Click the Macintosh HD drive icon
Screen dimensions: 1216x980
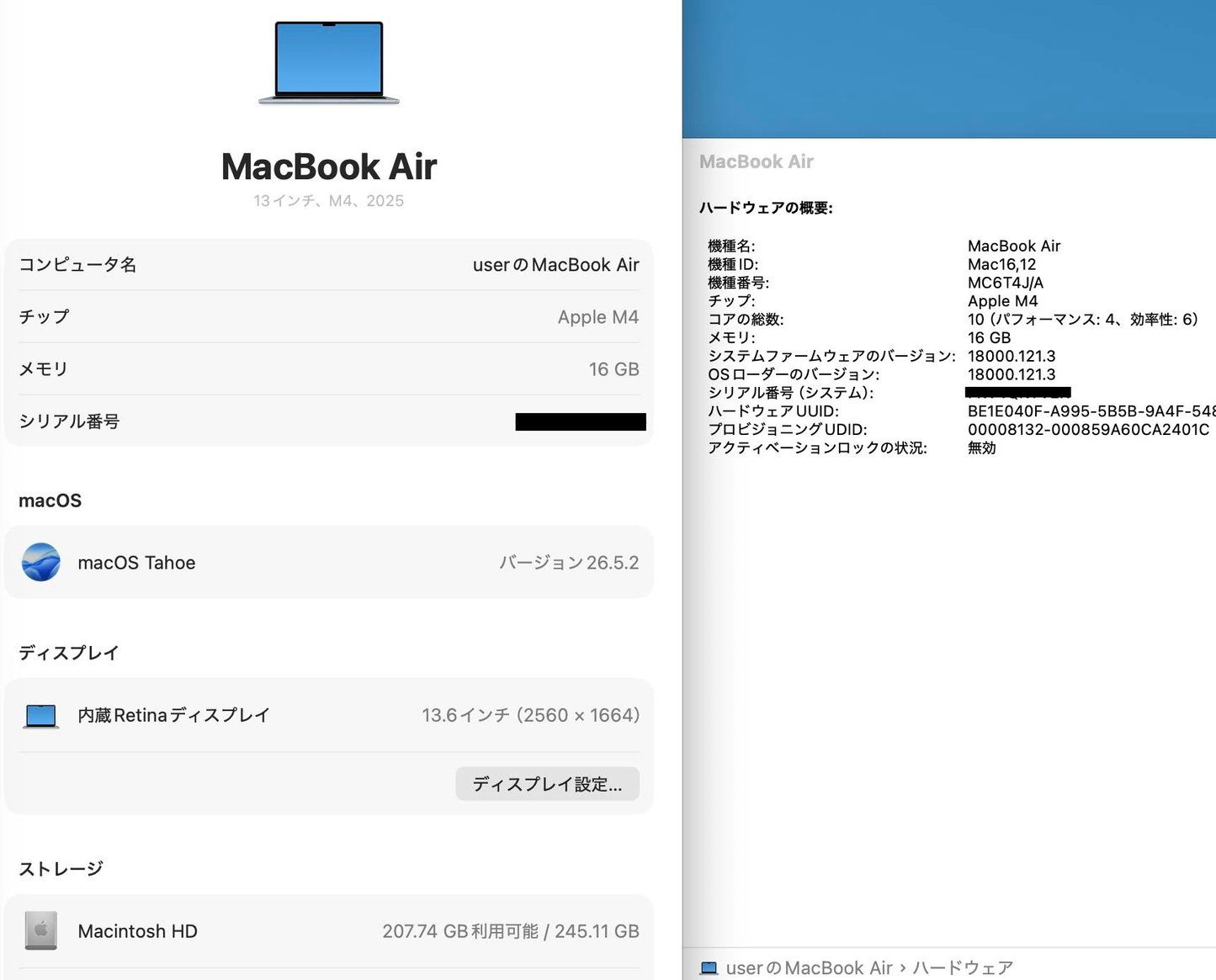point(40,931)
